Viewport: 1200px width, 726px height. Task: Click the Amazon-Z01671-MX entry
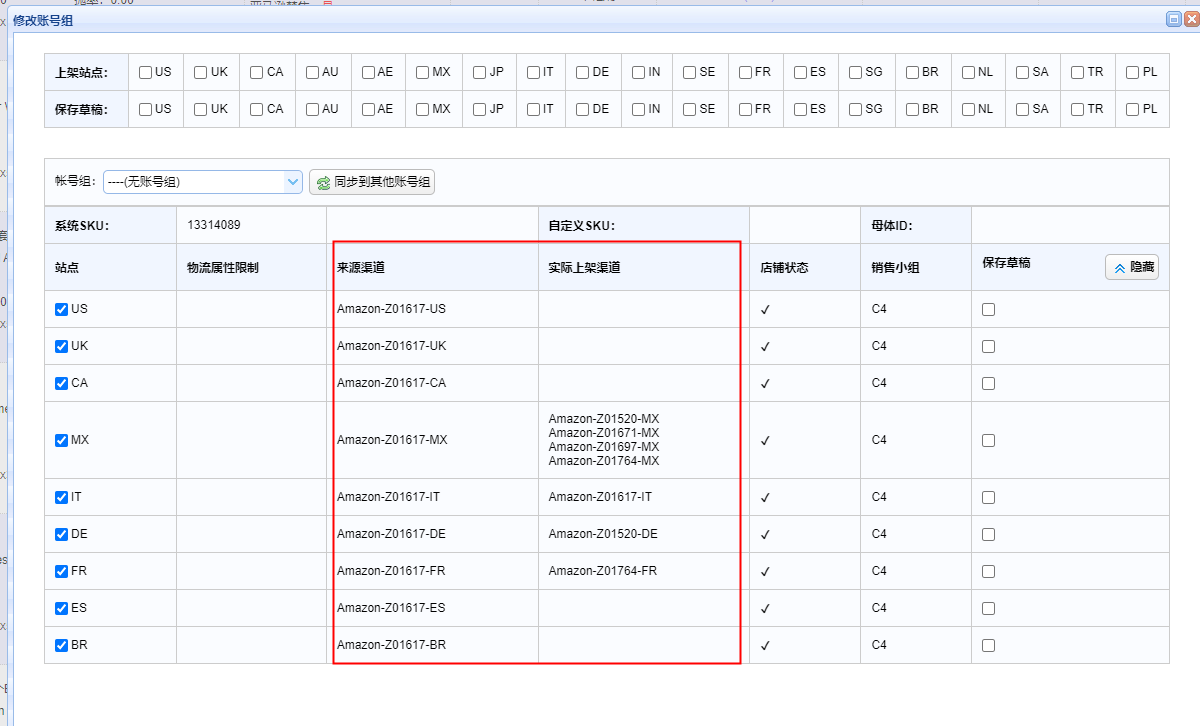click(604, 433)
